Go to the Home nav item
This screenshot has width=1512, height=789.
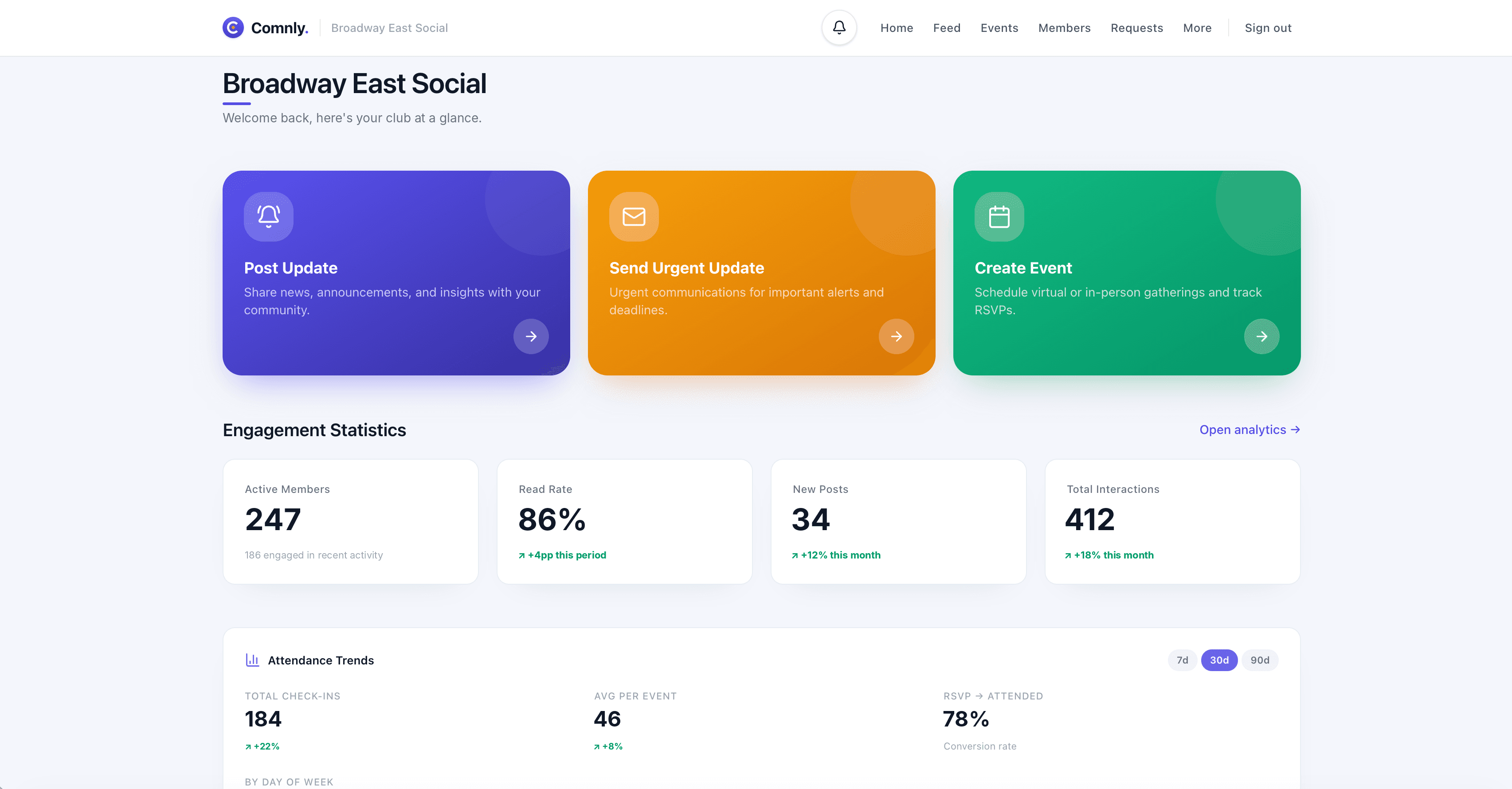(x=896, y=27)
